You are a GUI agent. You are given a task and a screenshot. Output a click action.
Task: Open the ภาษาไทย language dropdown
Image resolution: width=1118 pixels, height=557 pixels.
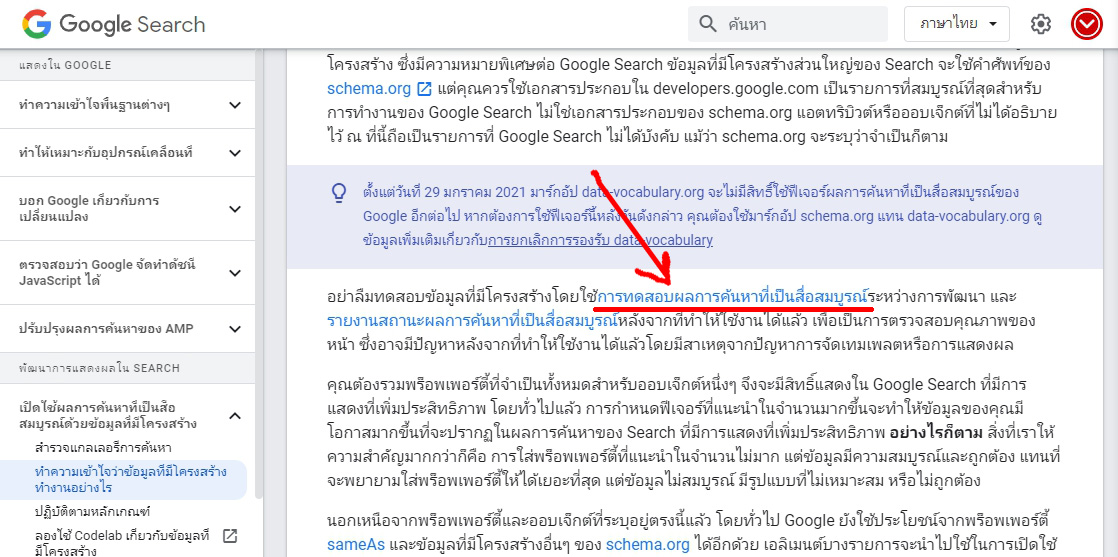pos(956,24)
